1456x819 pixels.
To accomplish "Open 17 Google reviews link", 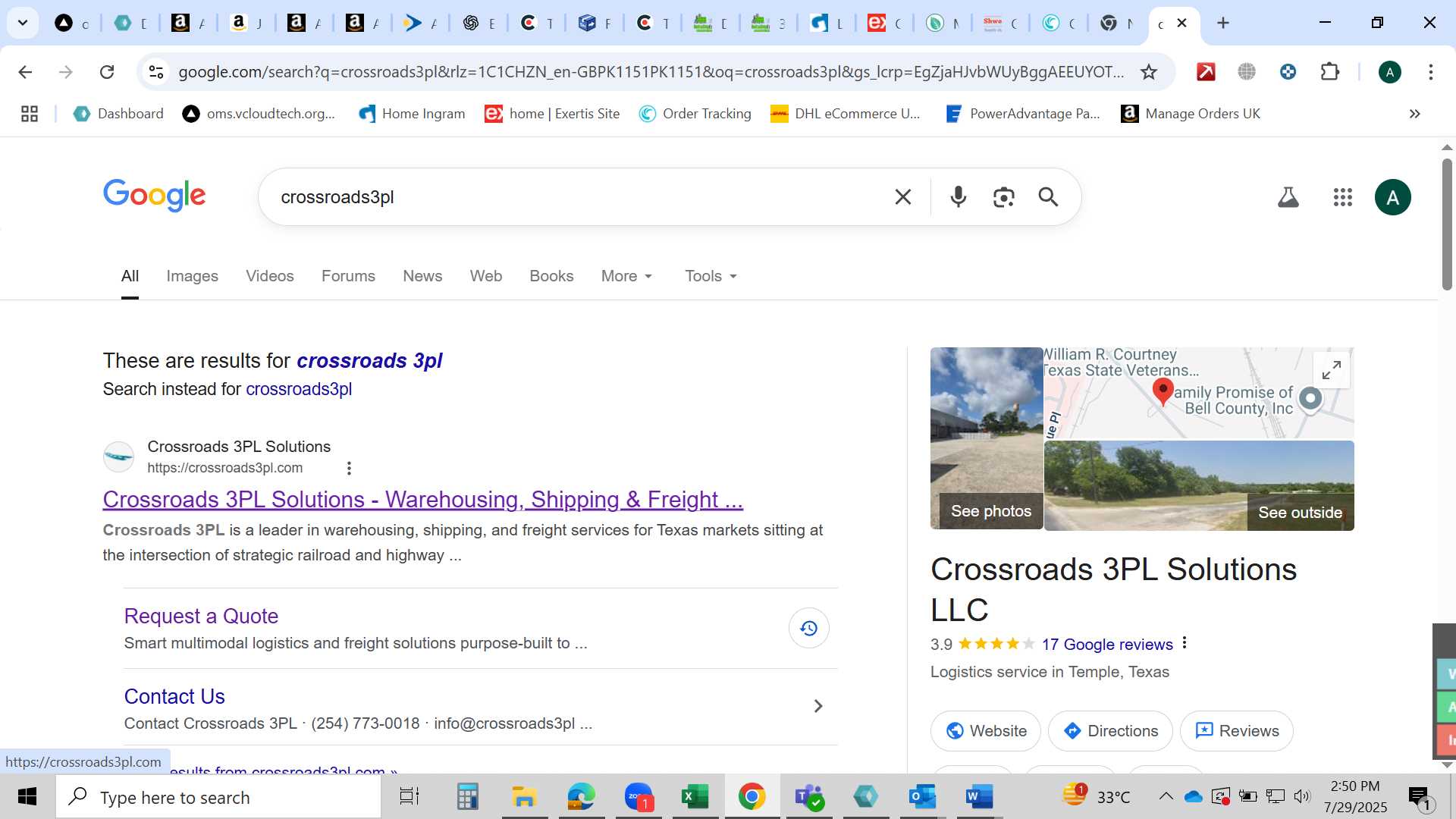I will pyautogui.click(x=1107, y=645).
